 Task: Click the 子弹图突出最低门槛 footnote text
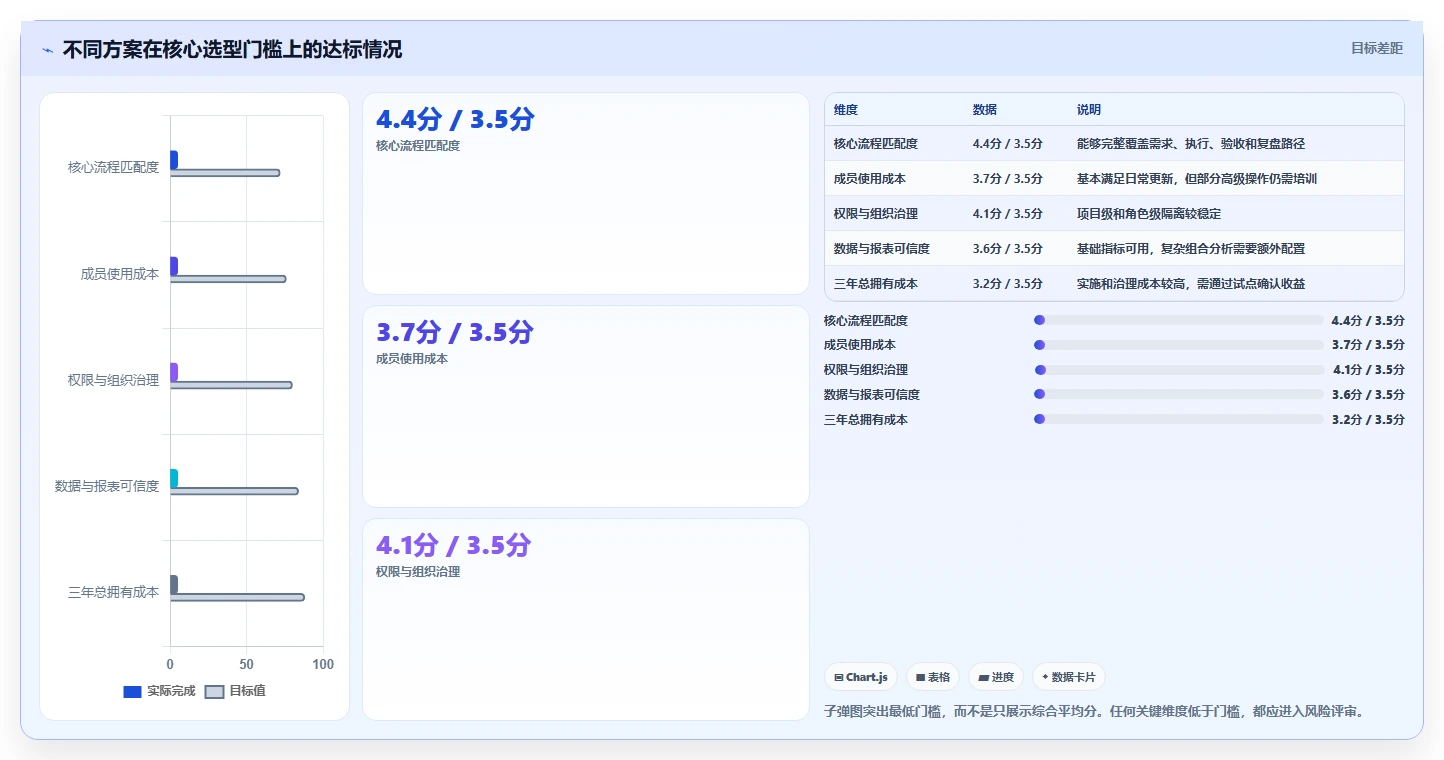[1094, 712]
